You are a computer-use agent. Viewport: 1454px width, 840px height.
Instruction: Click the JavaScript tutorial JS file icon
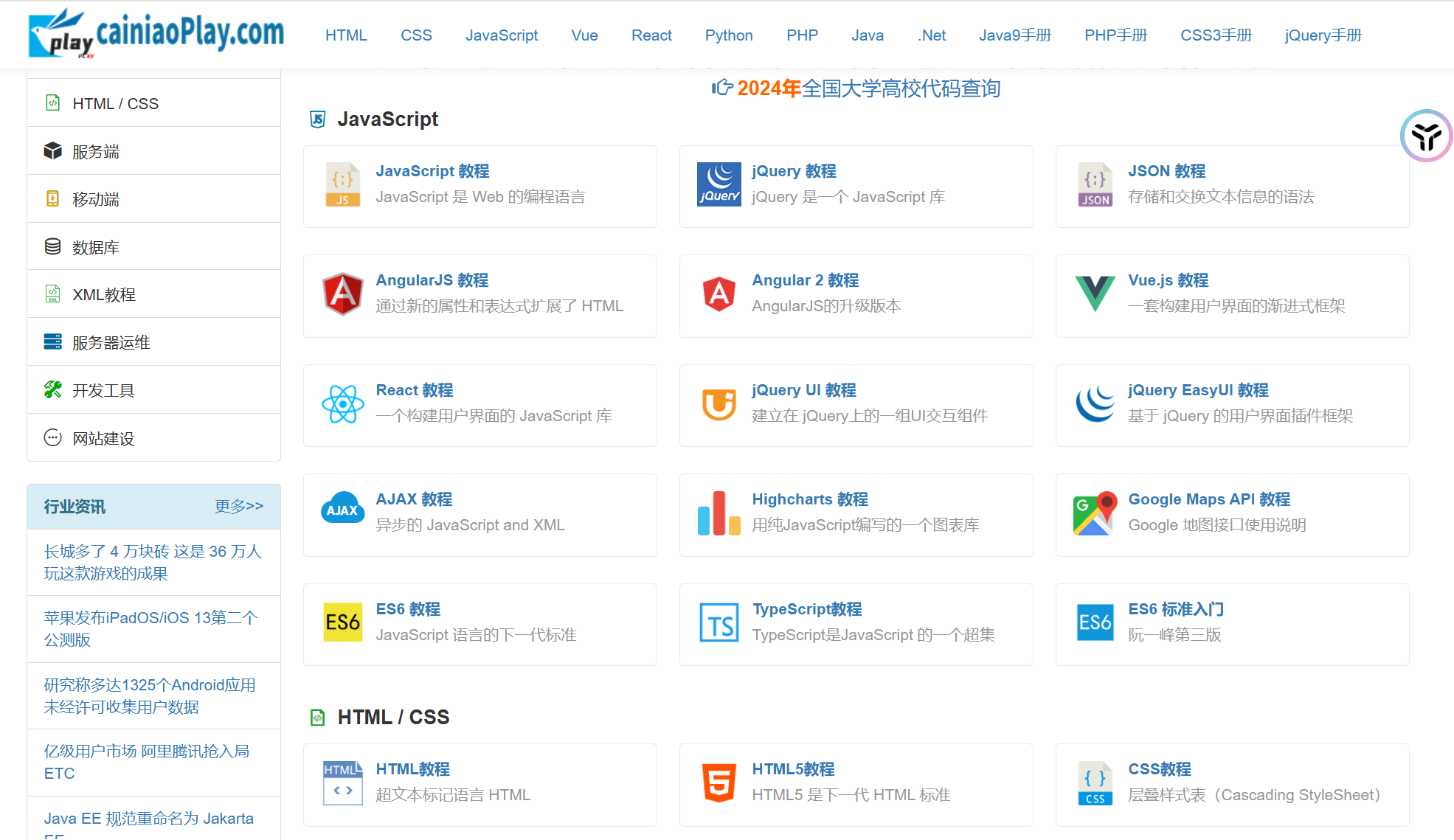point(342,184)
